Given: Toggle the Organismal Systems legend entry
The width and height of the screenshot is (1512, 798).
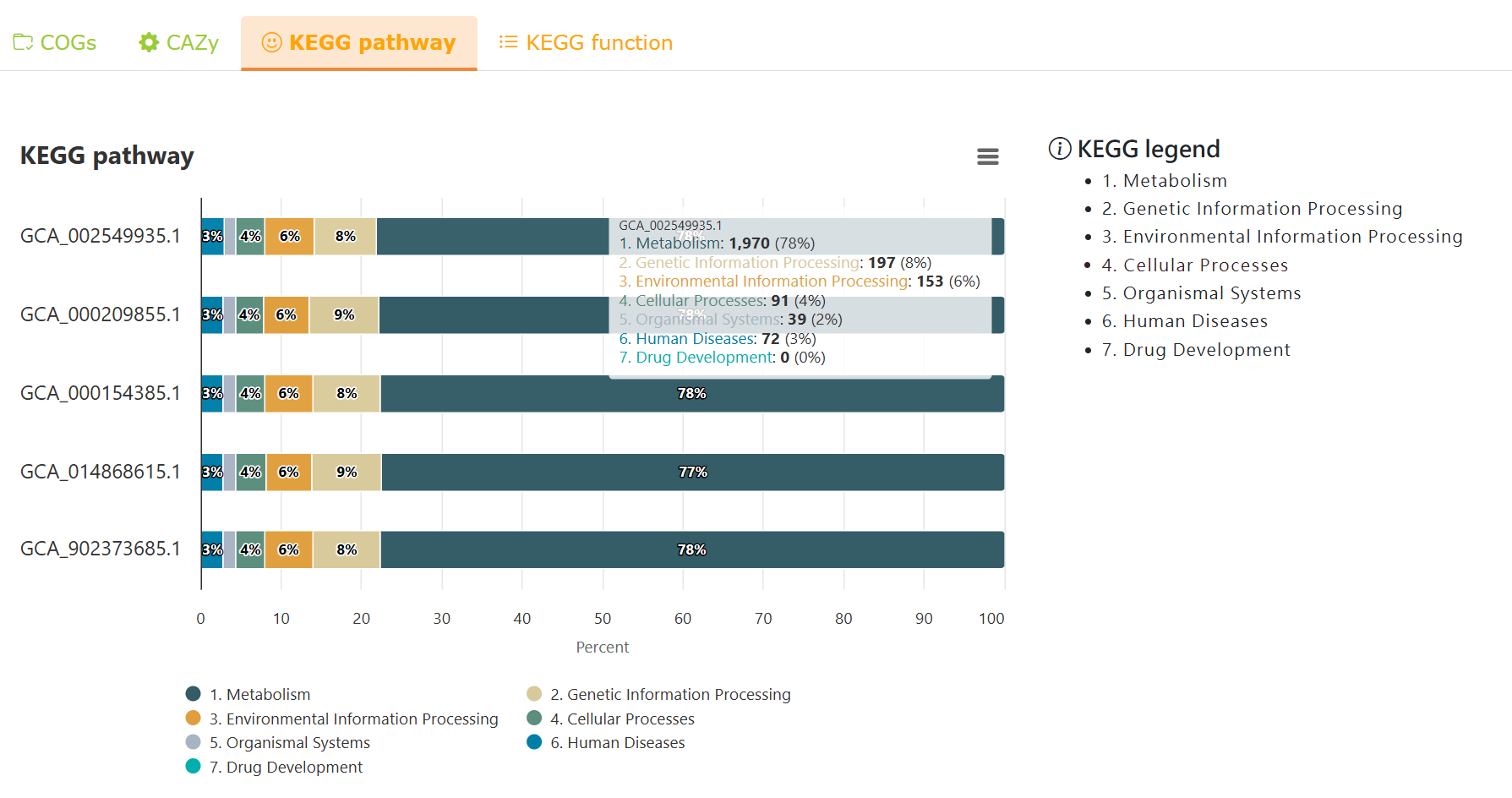Looking at the screenshot, I should tap(289, 742).
